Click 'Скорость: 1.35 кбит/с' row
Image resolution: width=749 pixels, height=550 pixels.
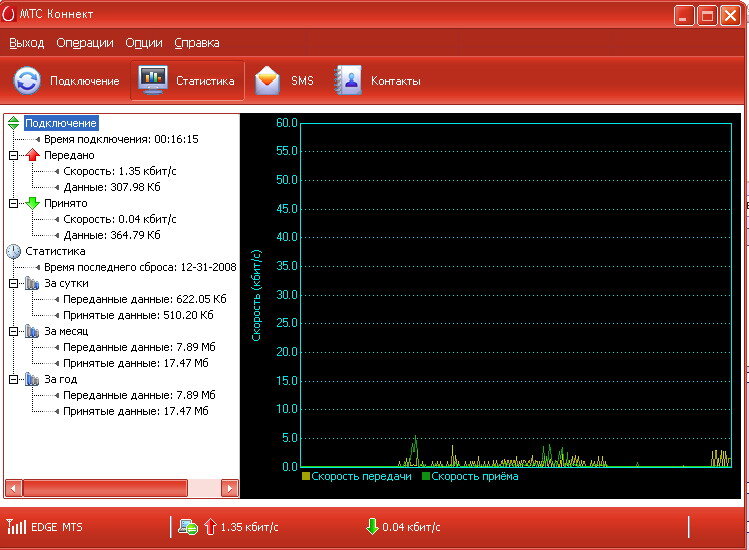(x=120, y=171)
